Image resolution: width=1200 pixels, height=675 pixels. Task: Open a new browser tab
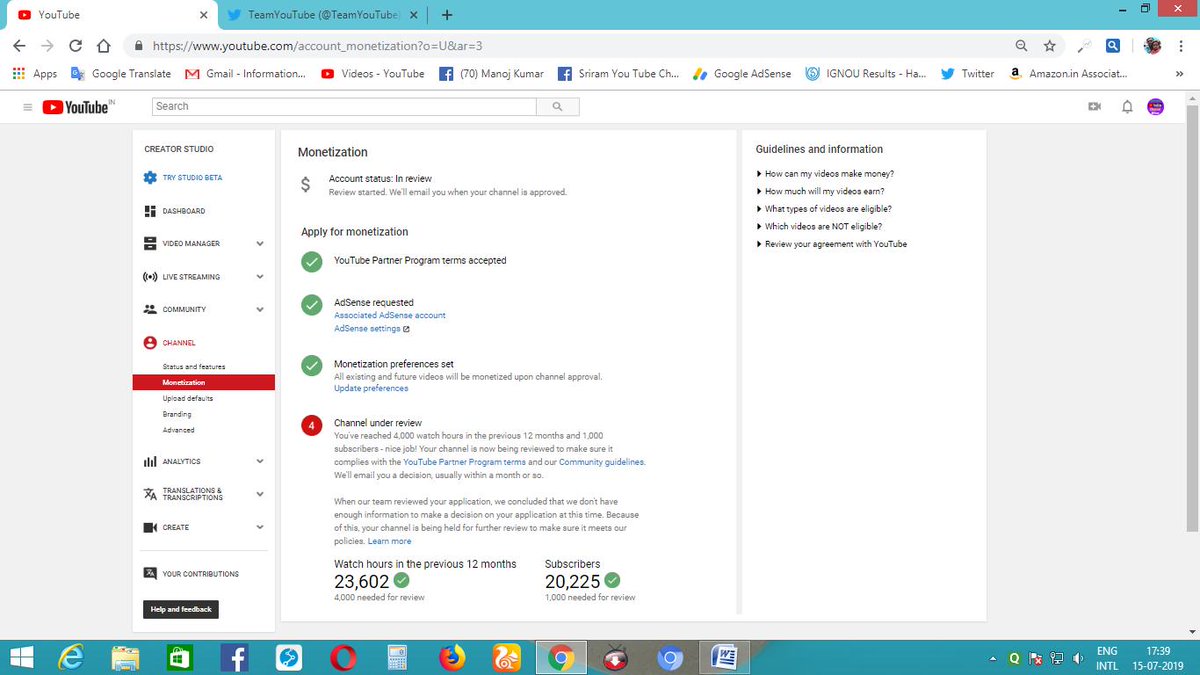(446, 15)
